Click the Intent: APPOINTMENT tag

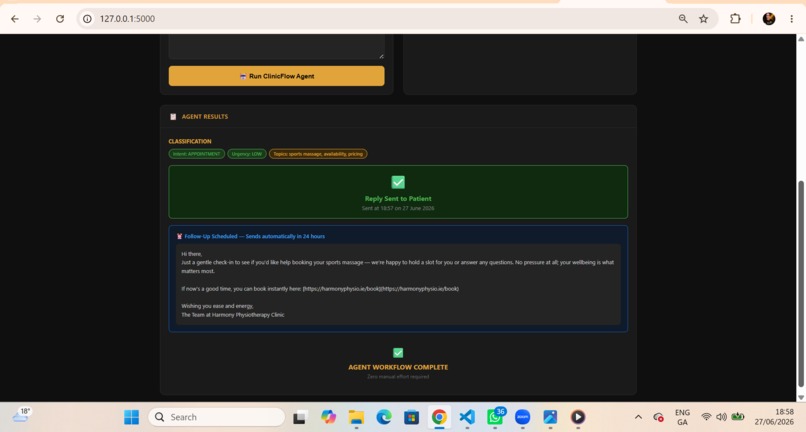tap(196, 154)
